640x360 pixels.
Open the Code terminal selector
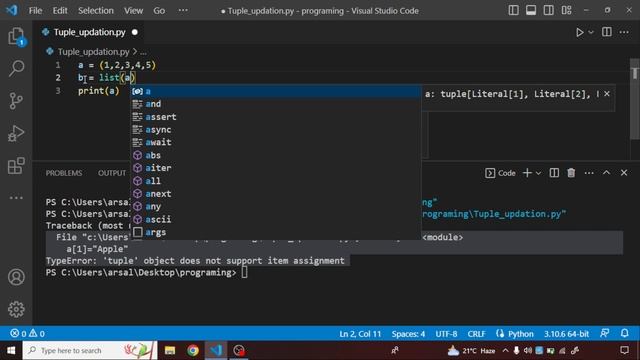[500, 173]
